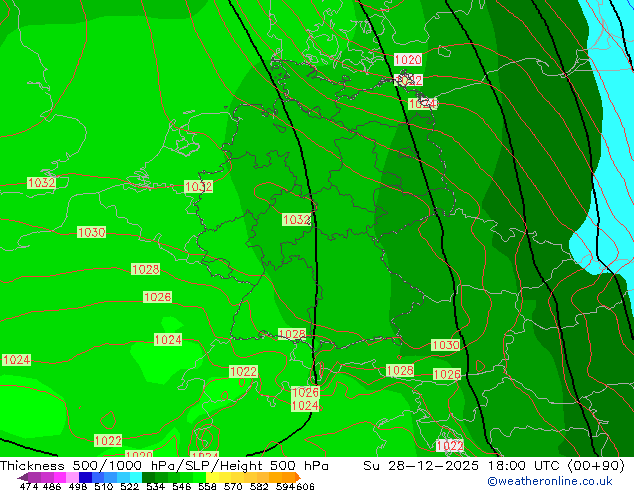The height and width of the screenshot is (490, 634).
Task: Click the forecast date 'Su 28-12-2025 18:00 UTC'
Action: (x=461, y=466)
